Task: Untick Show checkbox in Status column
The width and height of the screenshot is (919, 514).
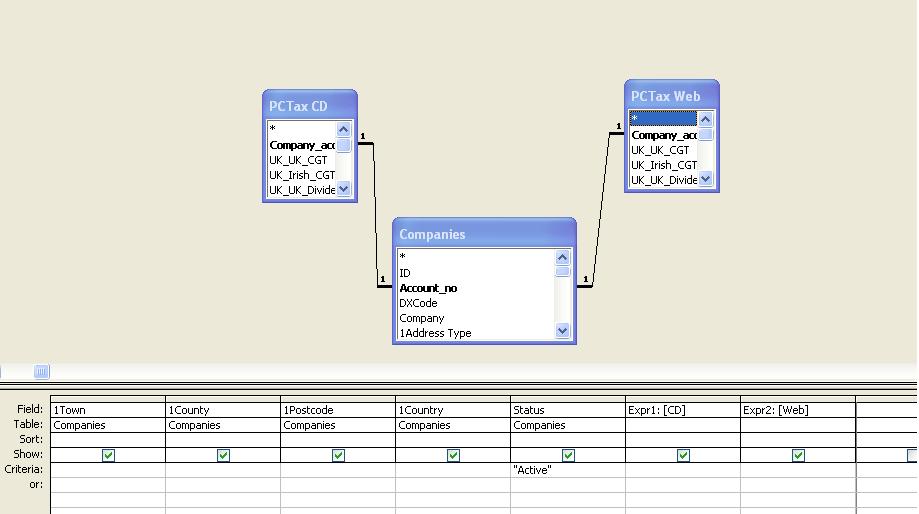Action: click(568, 455)
